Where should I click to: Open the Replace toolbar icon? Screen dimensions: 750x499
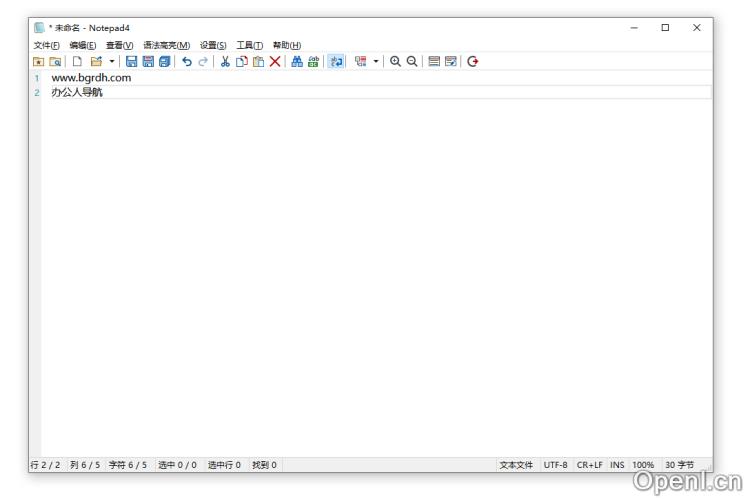point(313,62)
